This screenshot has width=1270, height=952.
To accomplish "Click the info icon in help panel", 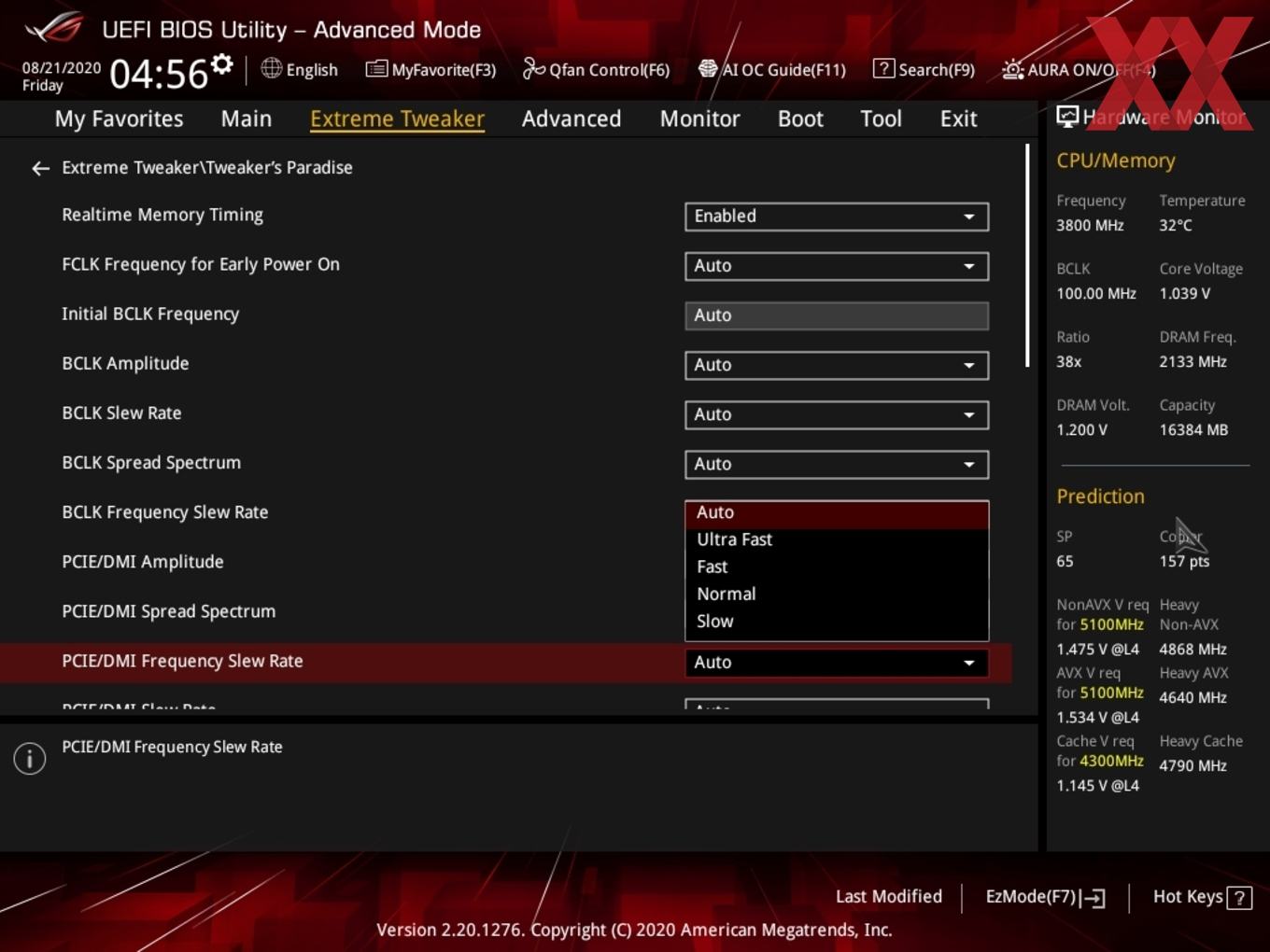I will [x=30, y=759].
